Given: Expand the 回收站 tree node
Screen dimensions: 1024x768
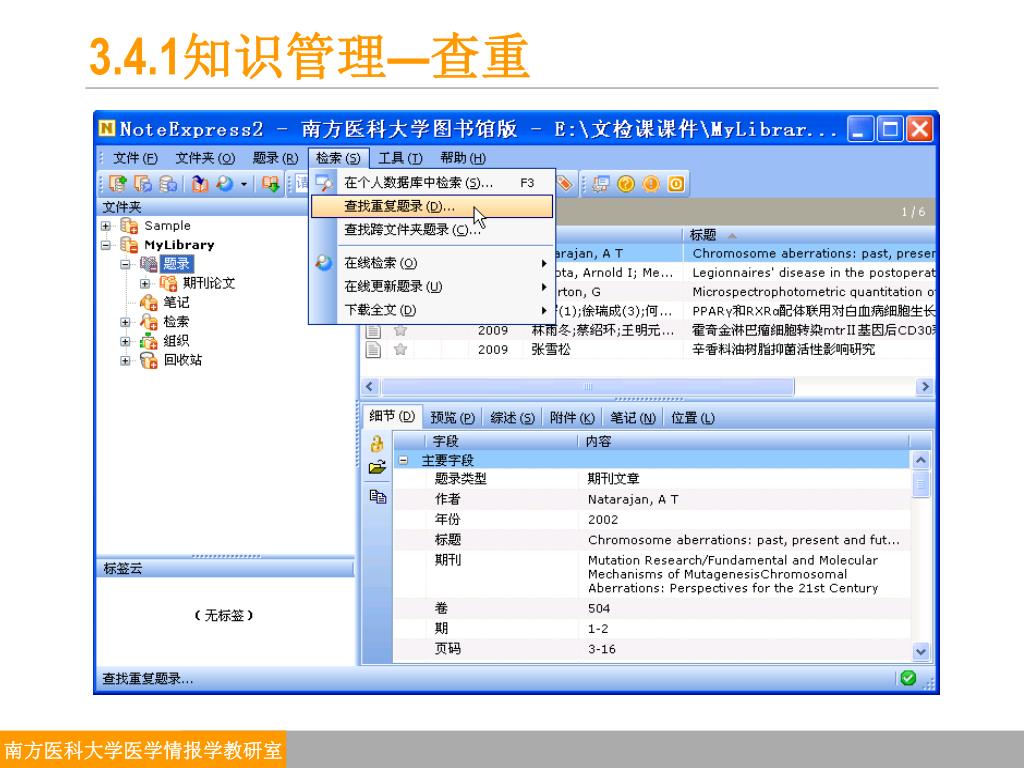Looking at the screenshot, I should pyautogui.click(x=125, y=360).
